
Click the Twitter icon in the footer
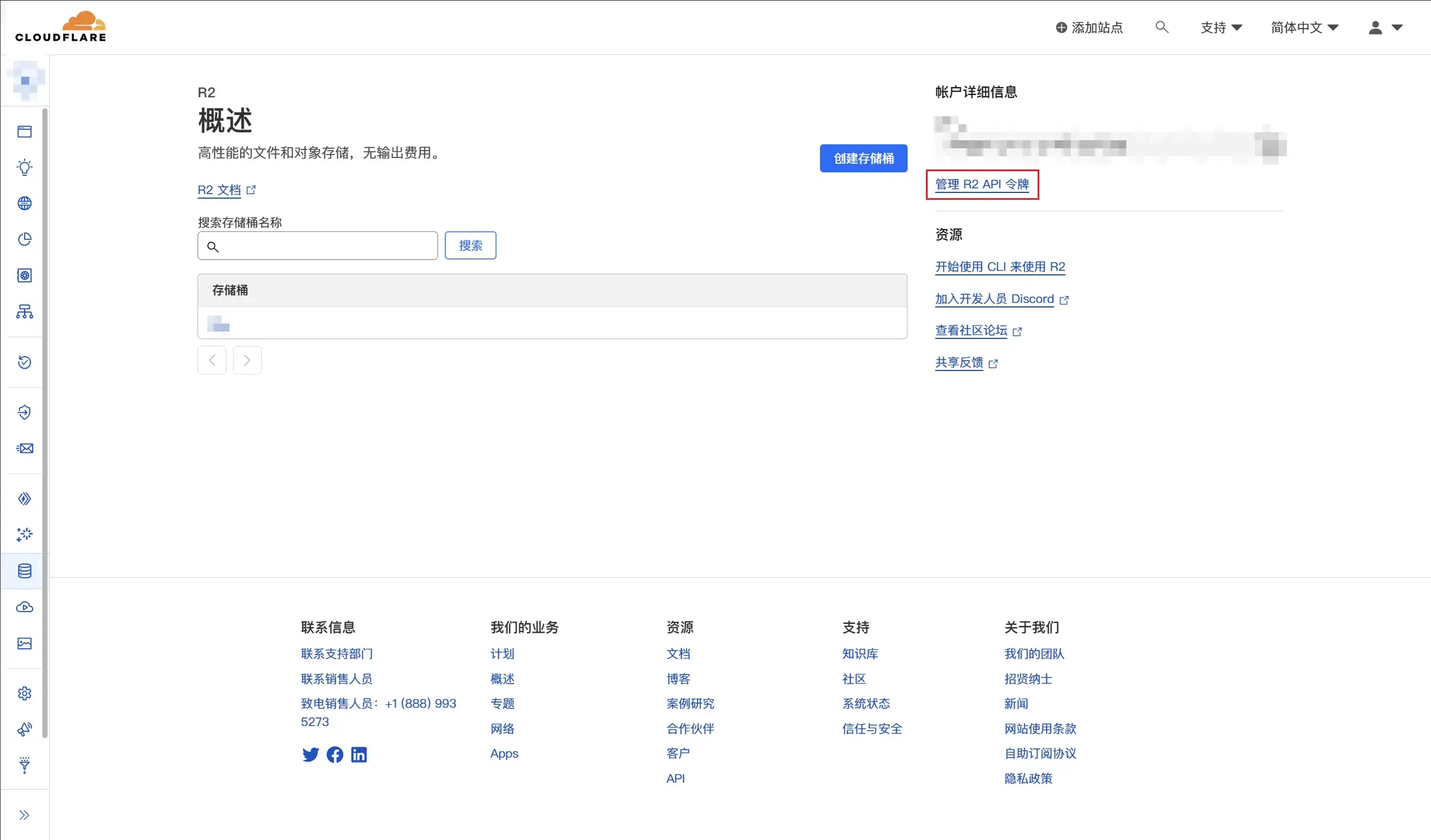point(310,755)
